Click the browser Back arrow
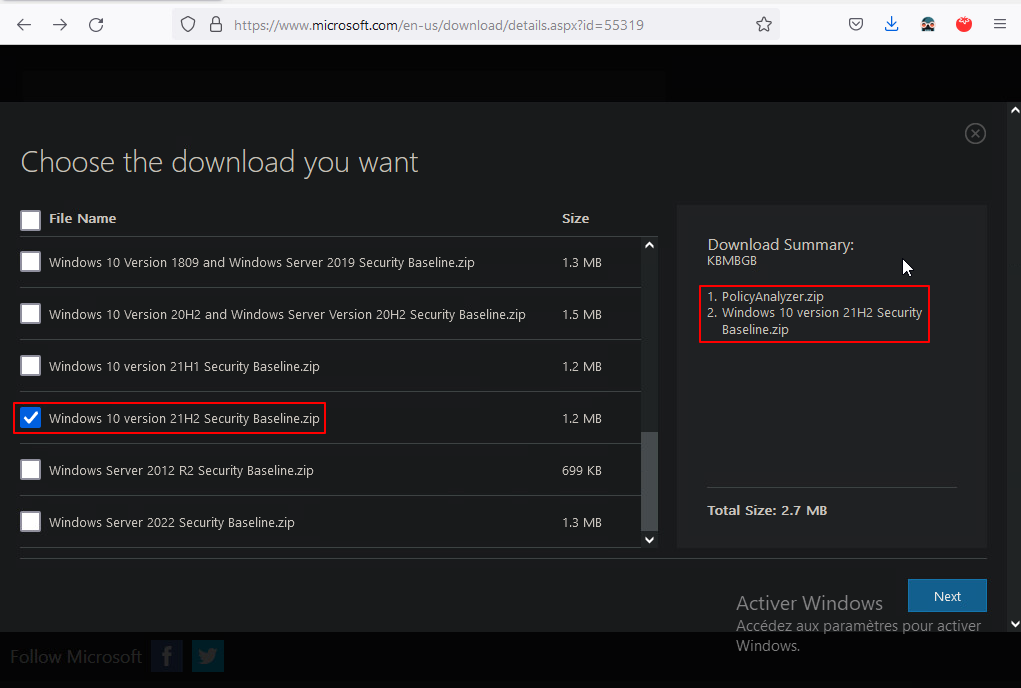This screenshot has height=688, width=1021. [x=24, y=24]
